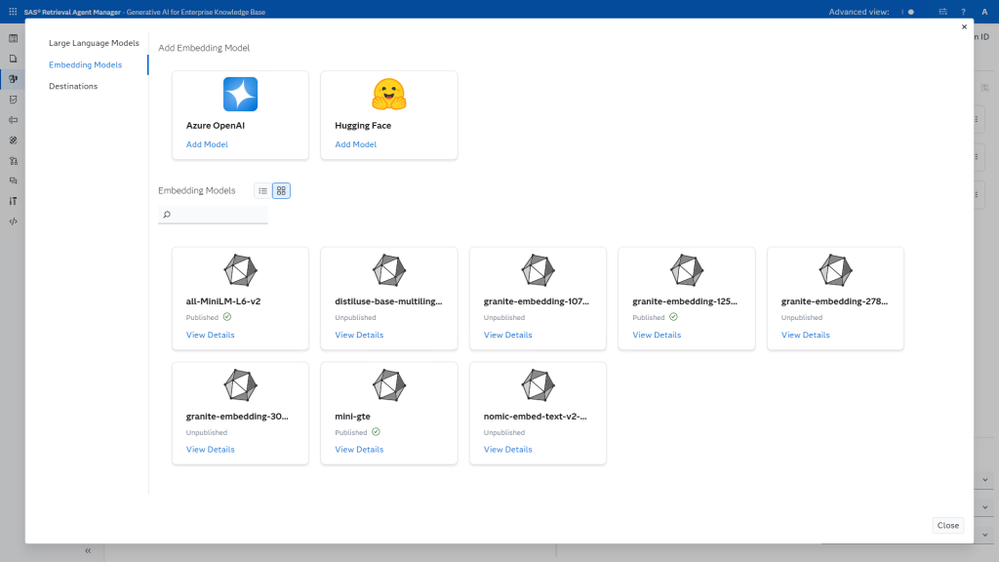Click the Published check icon on mini-gte
The height and width of the screenshot is (562, 999).
376,431
